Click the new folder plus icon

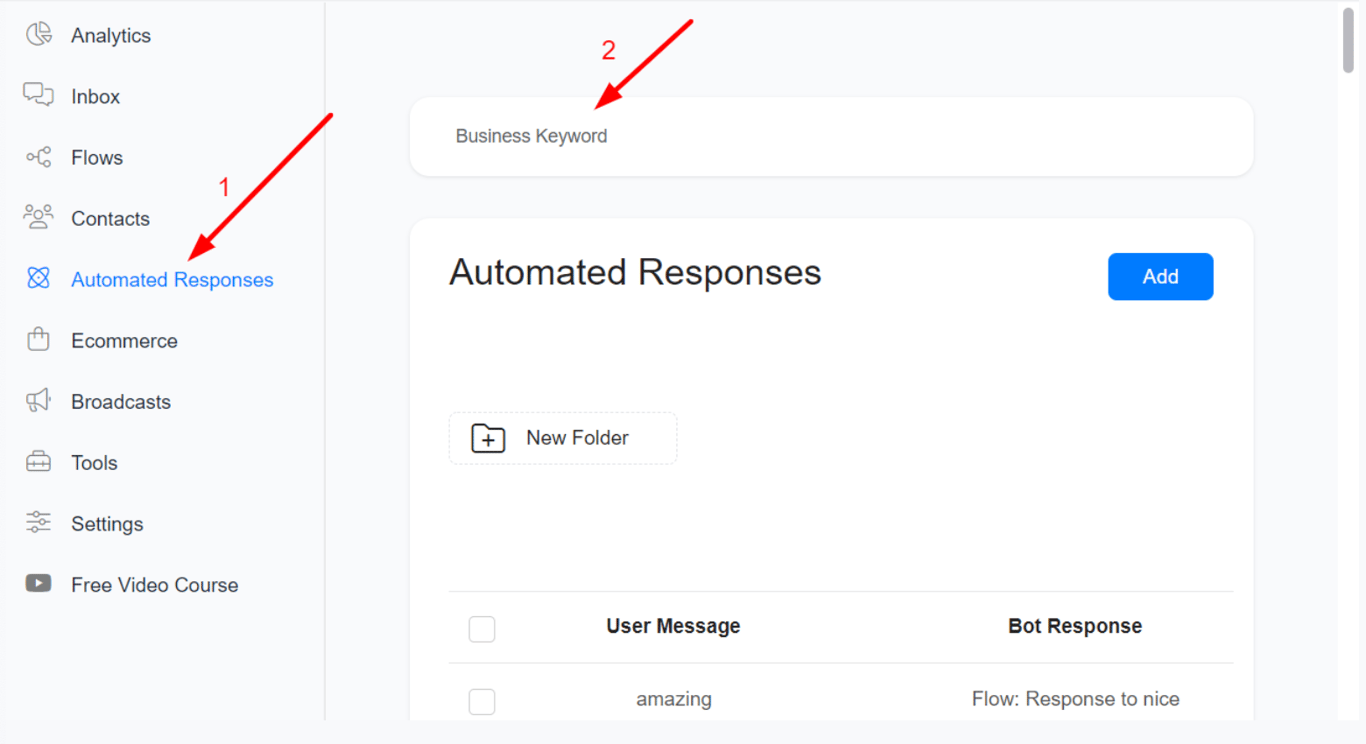(x=488, y=438)
